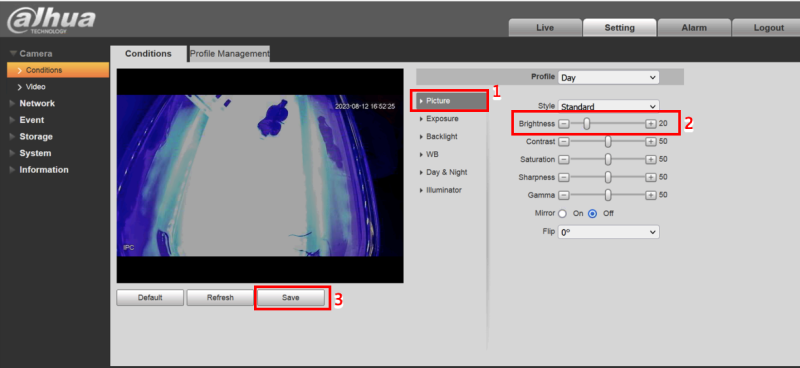Click the Default button

click(x=150, y=298)
